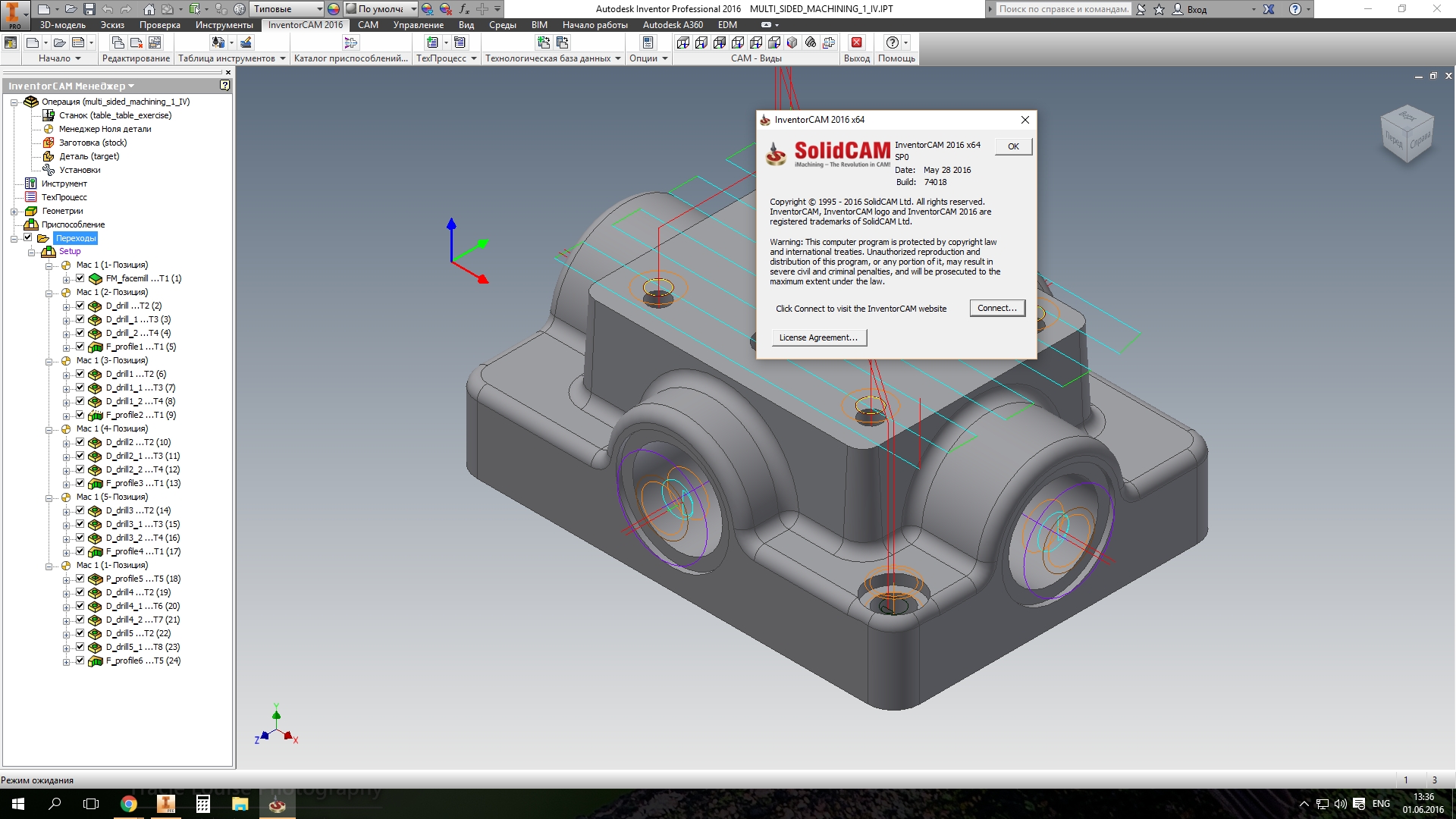The height and width of the screenshot is (819, 1456).
Task: Toggle checkbox for D_drill2 T2 (10)
Action: (80, 442)
